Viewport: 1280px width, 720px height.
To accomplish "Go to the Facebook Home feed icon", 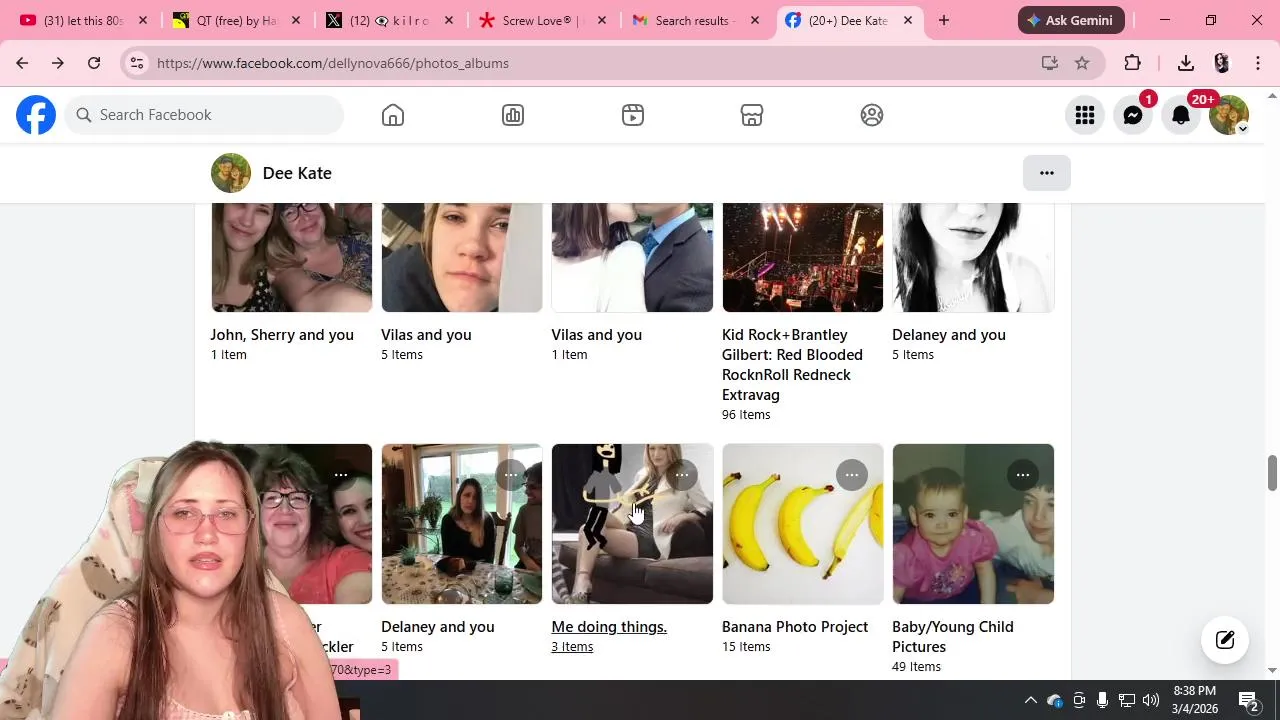I will tap(393, 115).
